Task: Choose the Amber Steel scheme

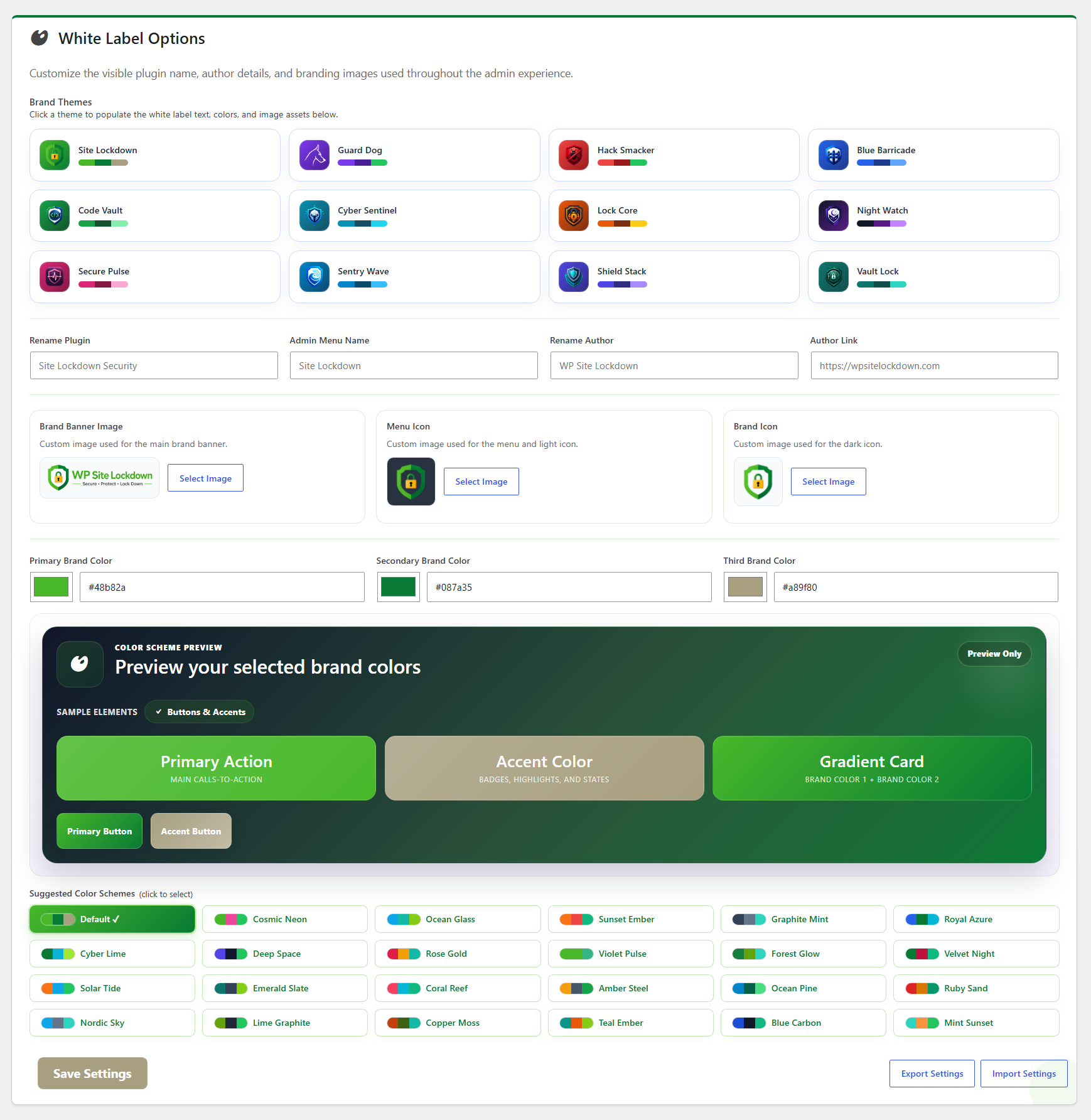Action: (x=631, y=988)
